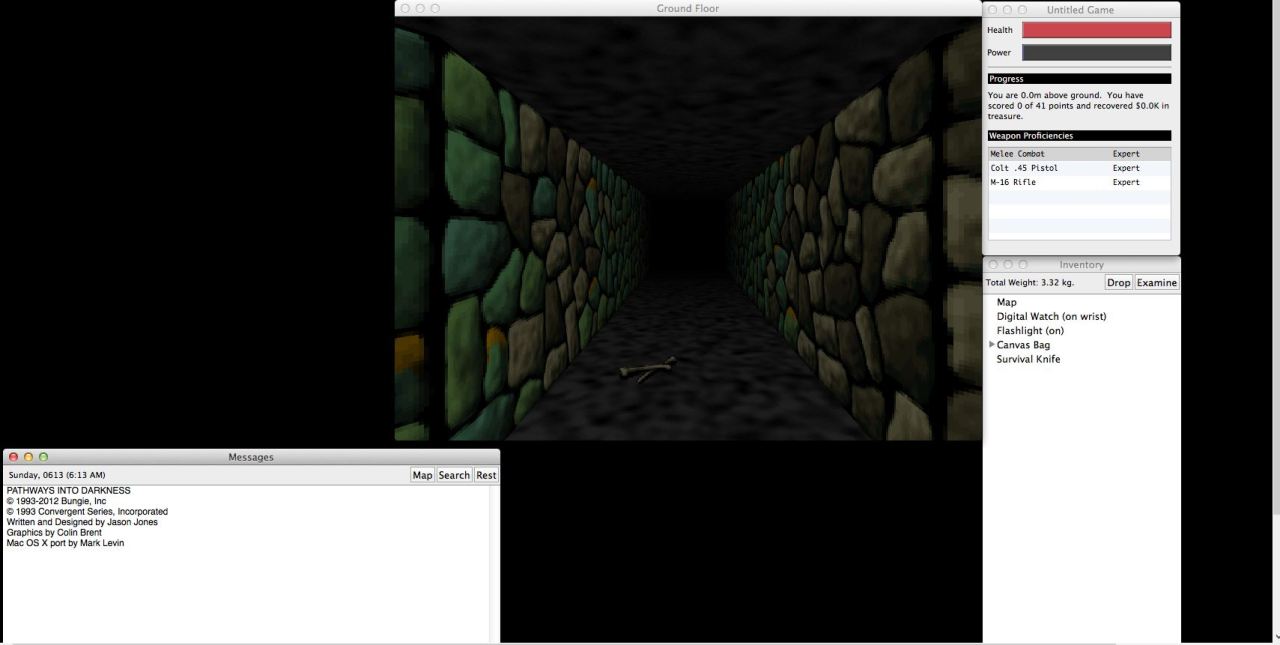The width and height of the screenshot is (1280, 645).
Task: Select the Survival Knife in inventory
Action: [1028, 360]
